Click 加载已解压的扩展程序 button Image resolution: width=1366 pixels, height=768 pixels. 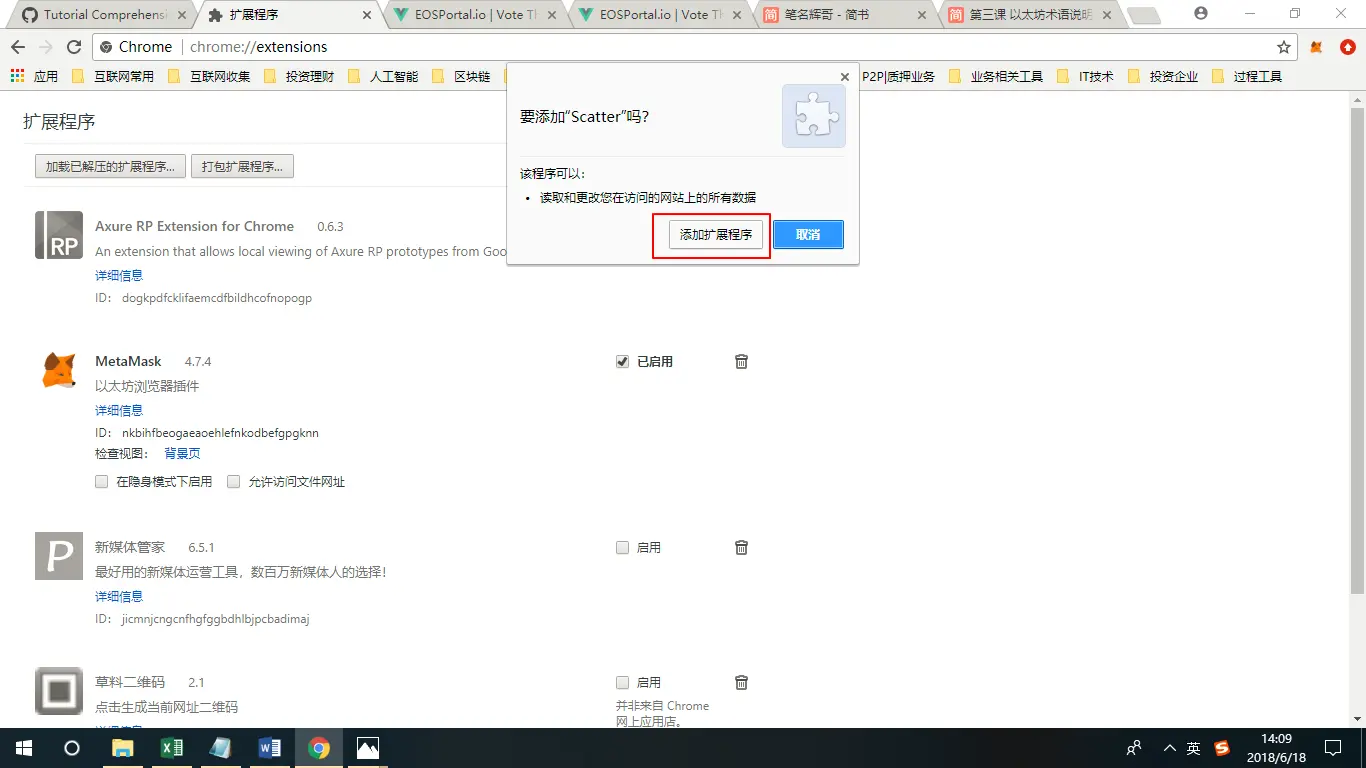click(110, 167)
